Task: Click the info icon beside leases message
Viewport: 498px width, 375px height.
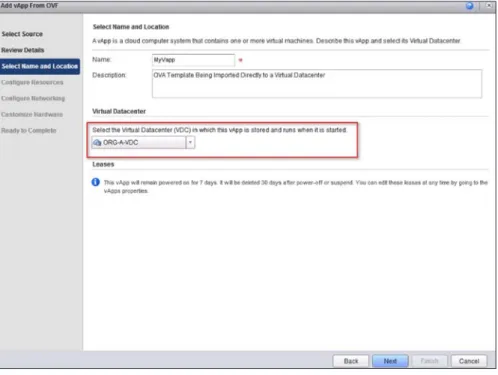Action: 96,182
